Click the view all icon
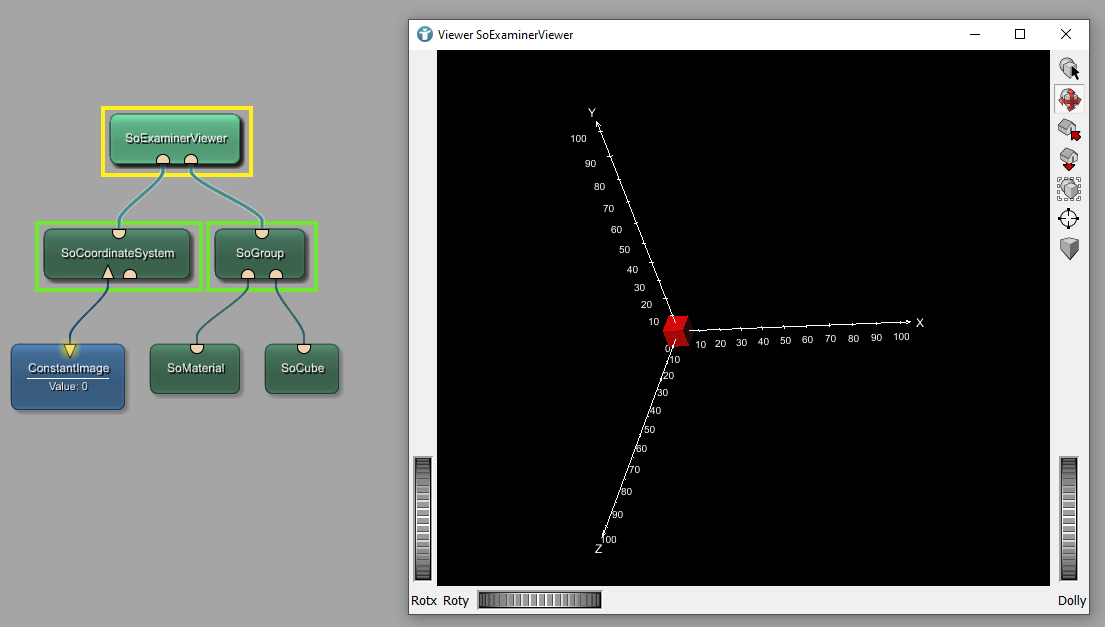The height and width of the screenshot is (627, 1105). pyautogui.click(x=1069, y=189)
